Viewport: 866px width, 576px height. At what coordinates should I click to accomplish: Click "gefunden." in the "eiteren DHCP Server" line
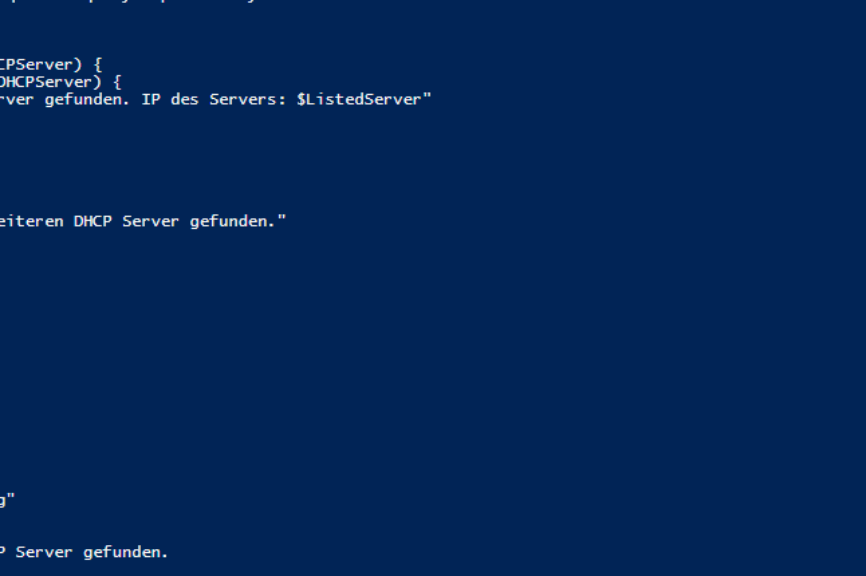232,222
